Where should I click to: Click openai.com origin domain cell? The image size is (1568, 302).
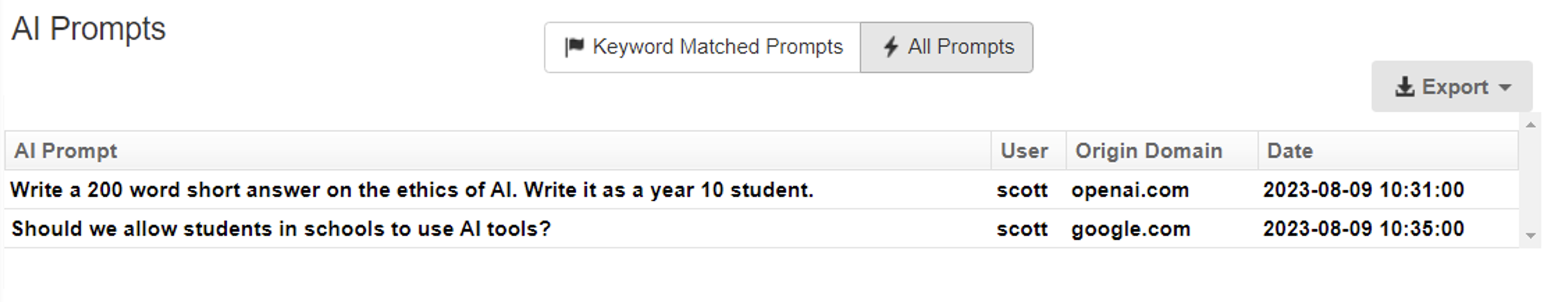coord(1130,190)
